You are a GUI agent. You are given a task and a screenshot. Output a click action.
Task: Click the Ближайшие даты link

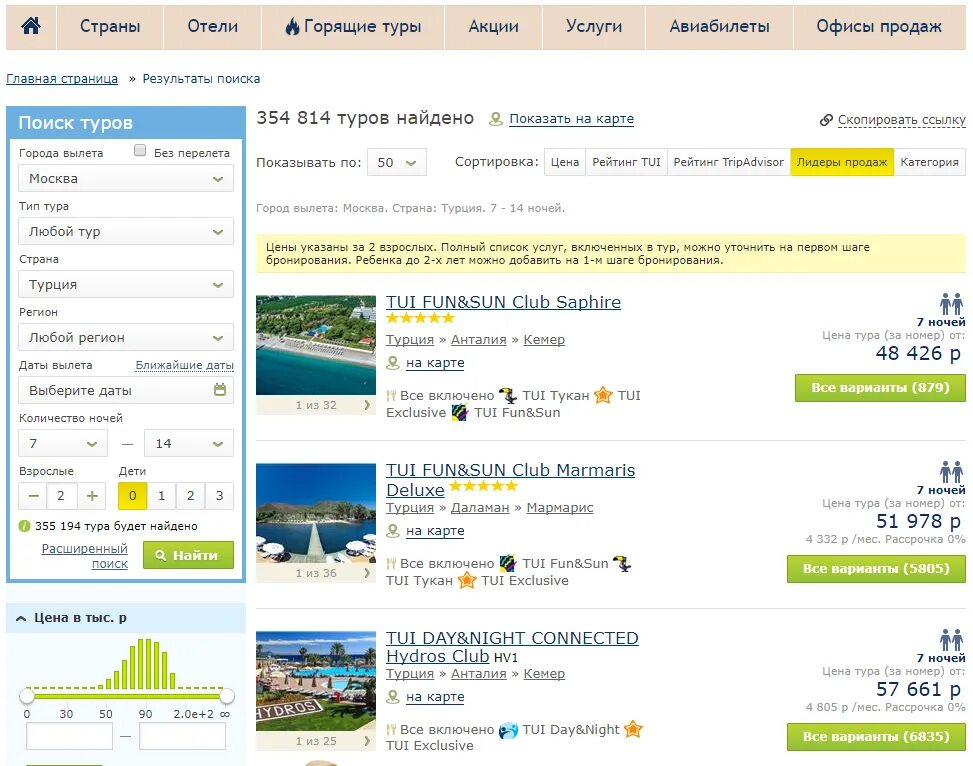185,365
